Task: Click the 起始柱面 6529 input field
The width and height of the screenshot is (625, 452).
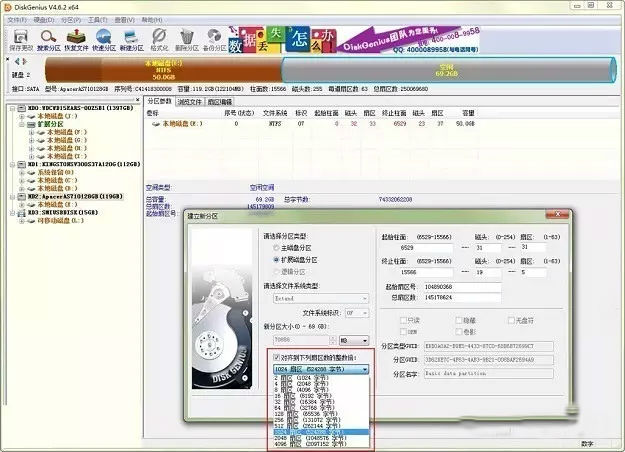Action: click(426, 248)
